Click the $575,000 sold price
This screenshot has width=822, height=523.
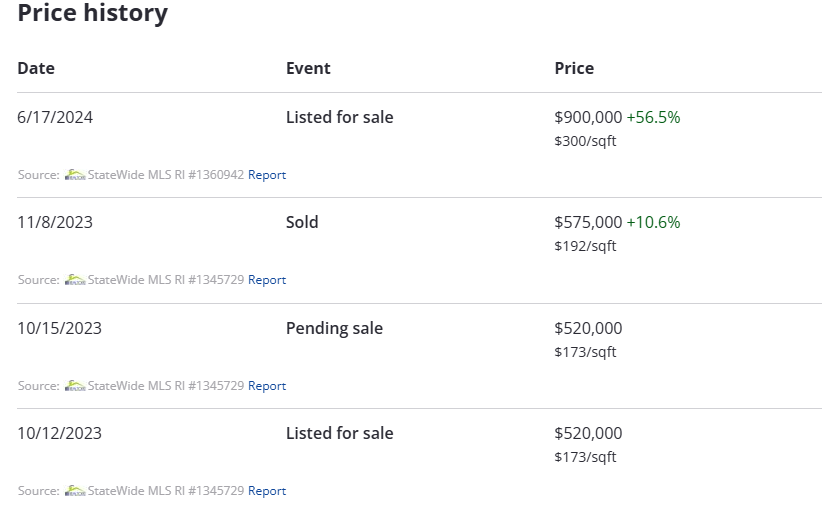tap(588, 222)
